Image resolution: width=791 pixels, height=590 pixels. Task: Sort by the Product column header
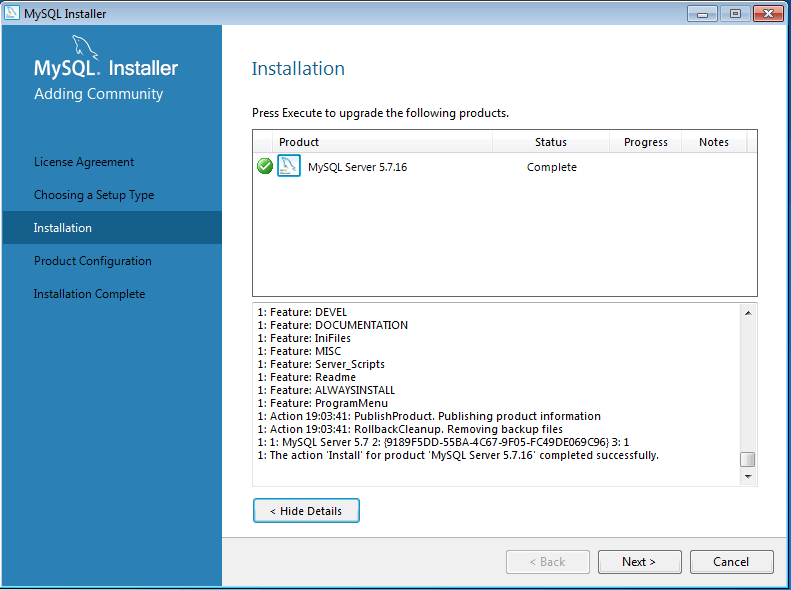[382, 142]
